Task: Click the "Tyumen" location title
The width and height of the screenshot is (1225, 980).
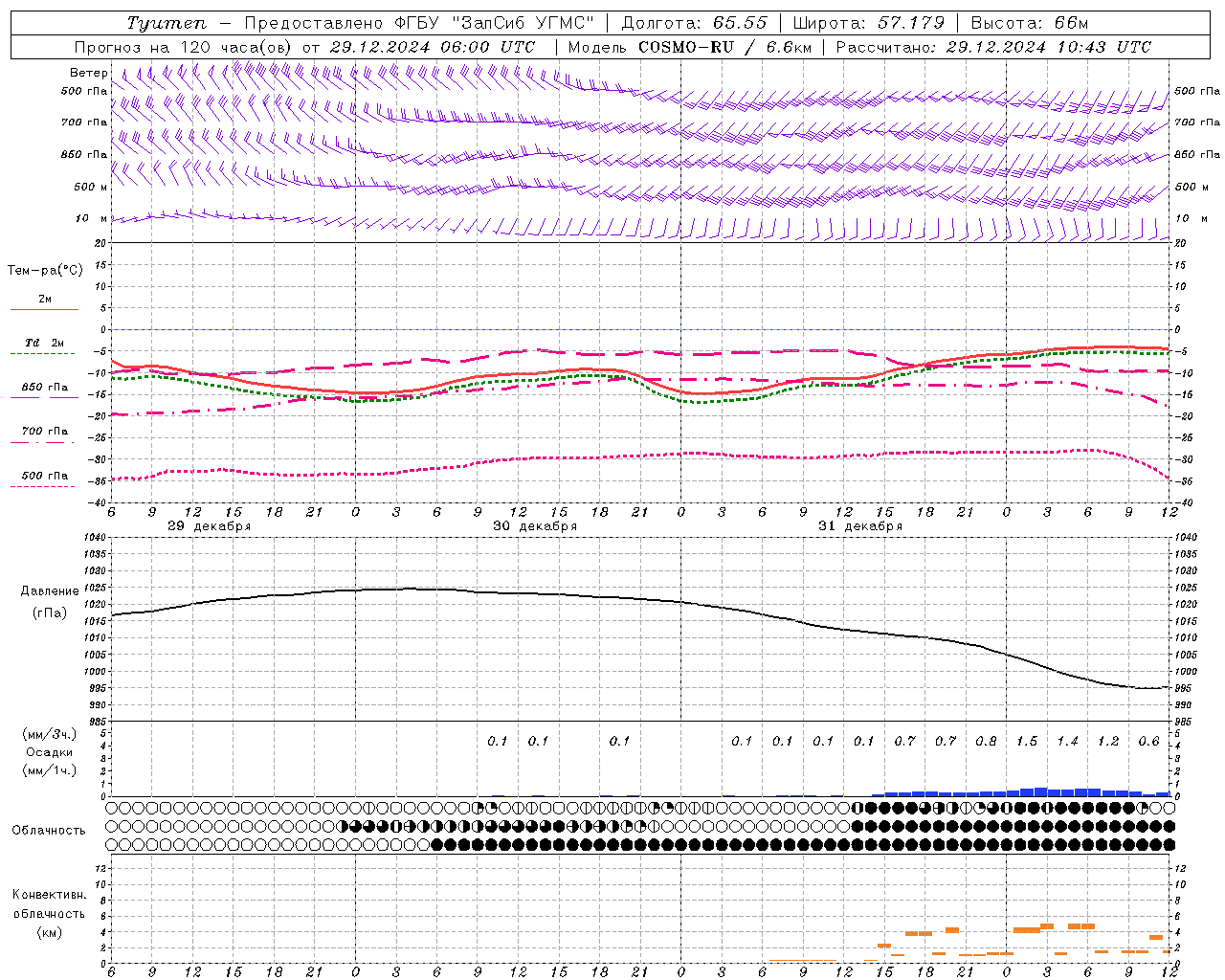Action: (167, 23)
